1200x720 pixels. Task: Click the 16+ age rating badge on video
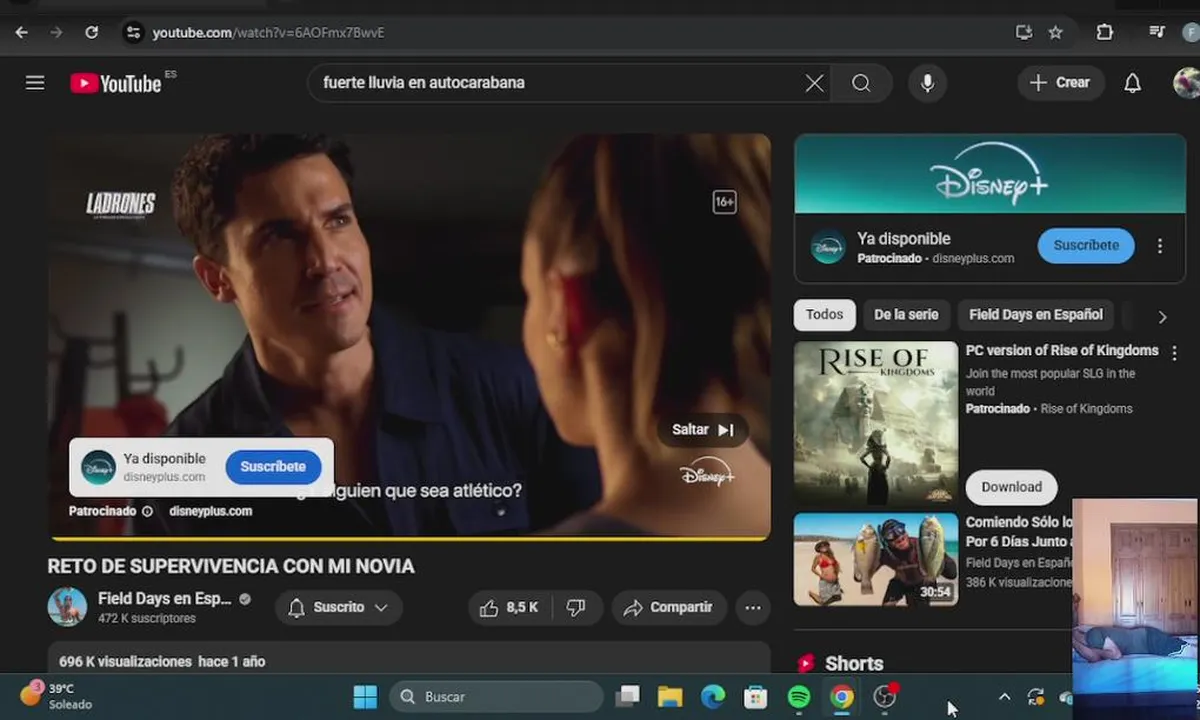(724, 202)
